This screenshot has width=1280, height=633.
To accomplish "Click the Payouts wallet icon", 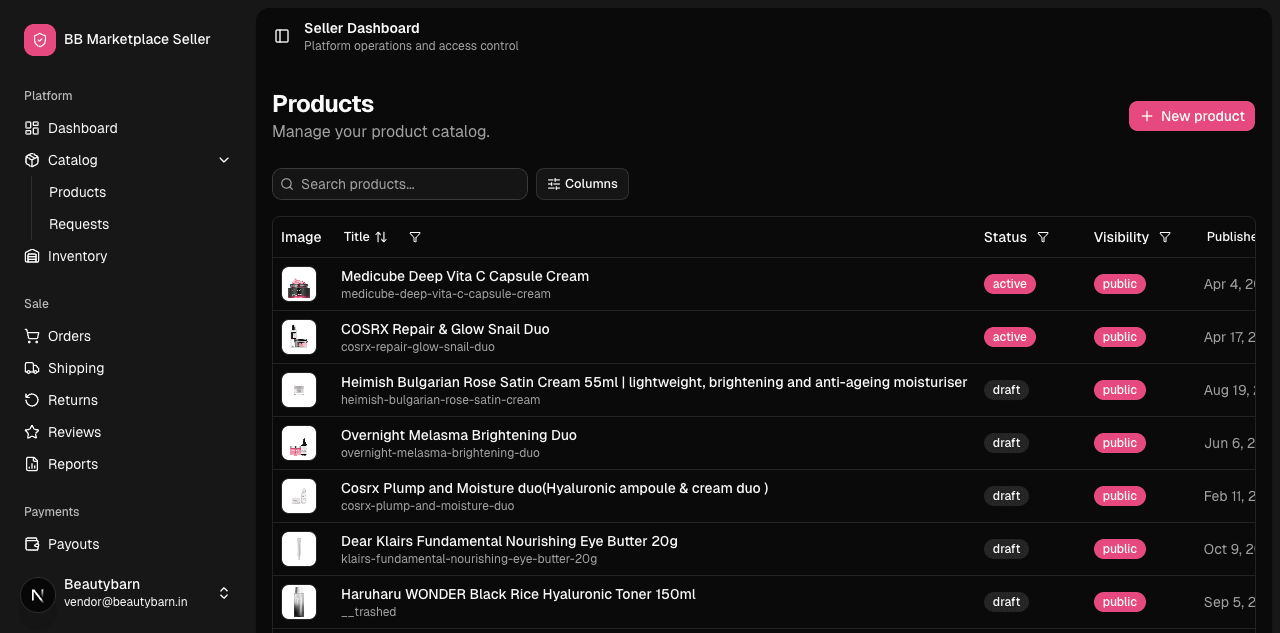I will click(32, 544).
